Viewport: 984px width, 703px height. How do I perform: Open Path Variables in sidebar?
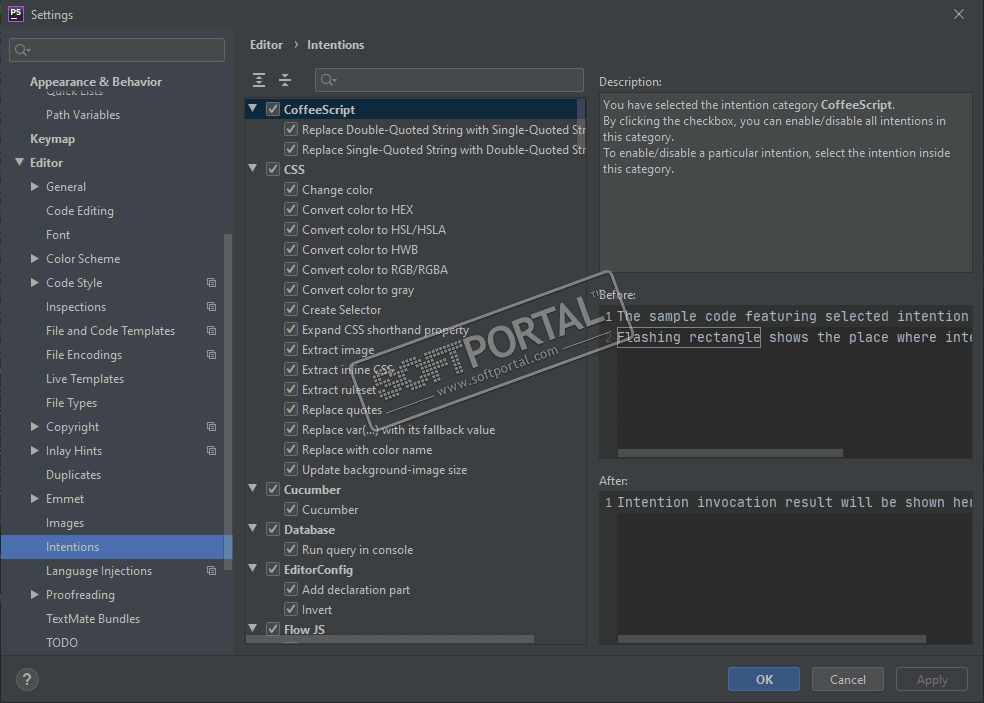coord(83,115)
